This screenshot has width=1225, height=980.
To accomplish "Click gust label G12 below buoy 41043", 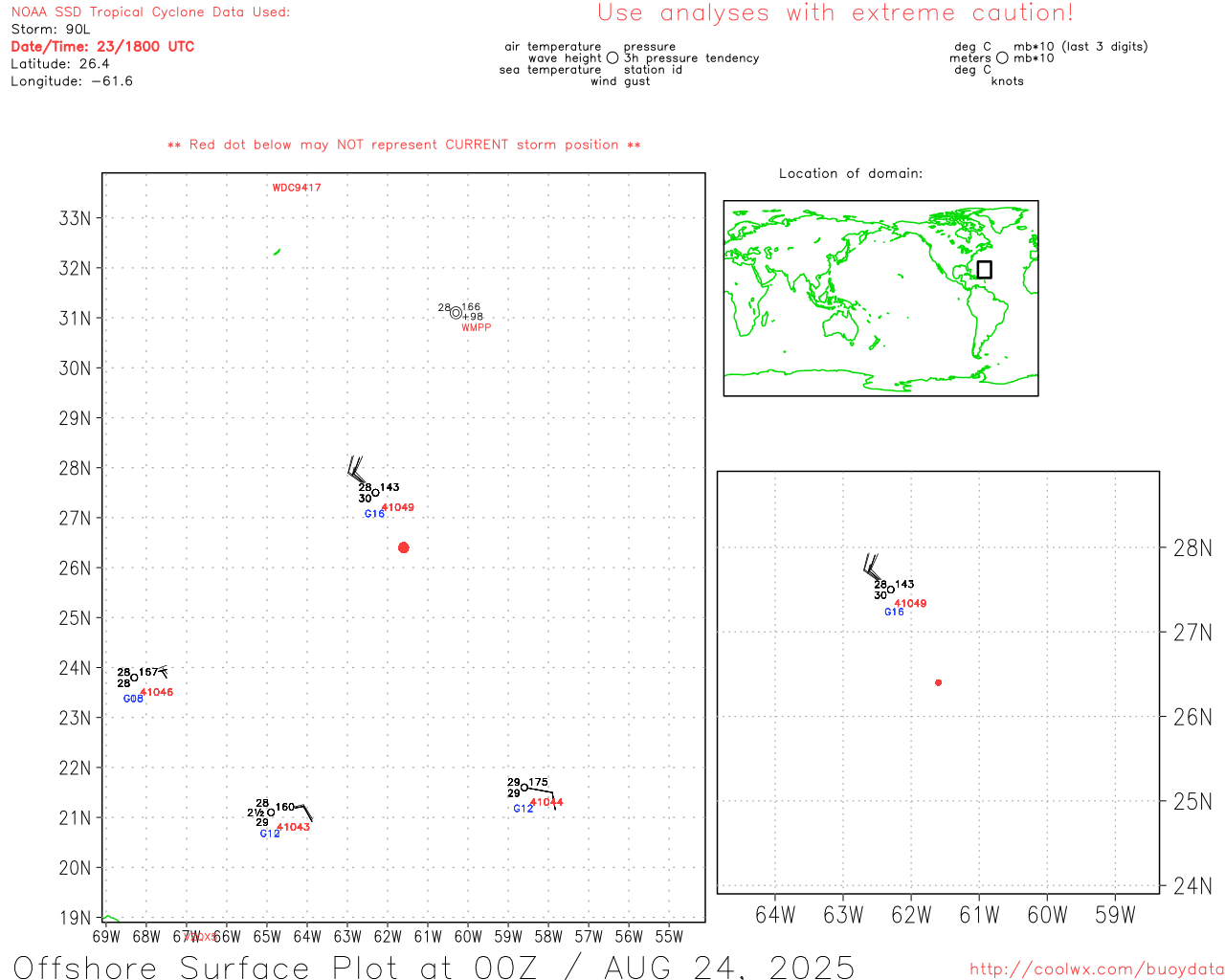I will click(x=270, y=834).
